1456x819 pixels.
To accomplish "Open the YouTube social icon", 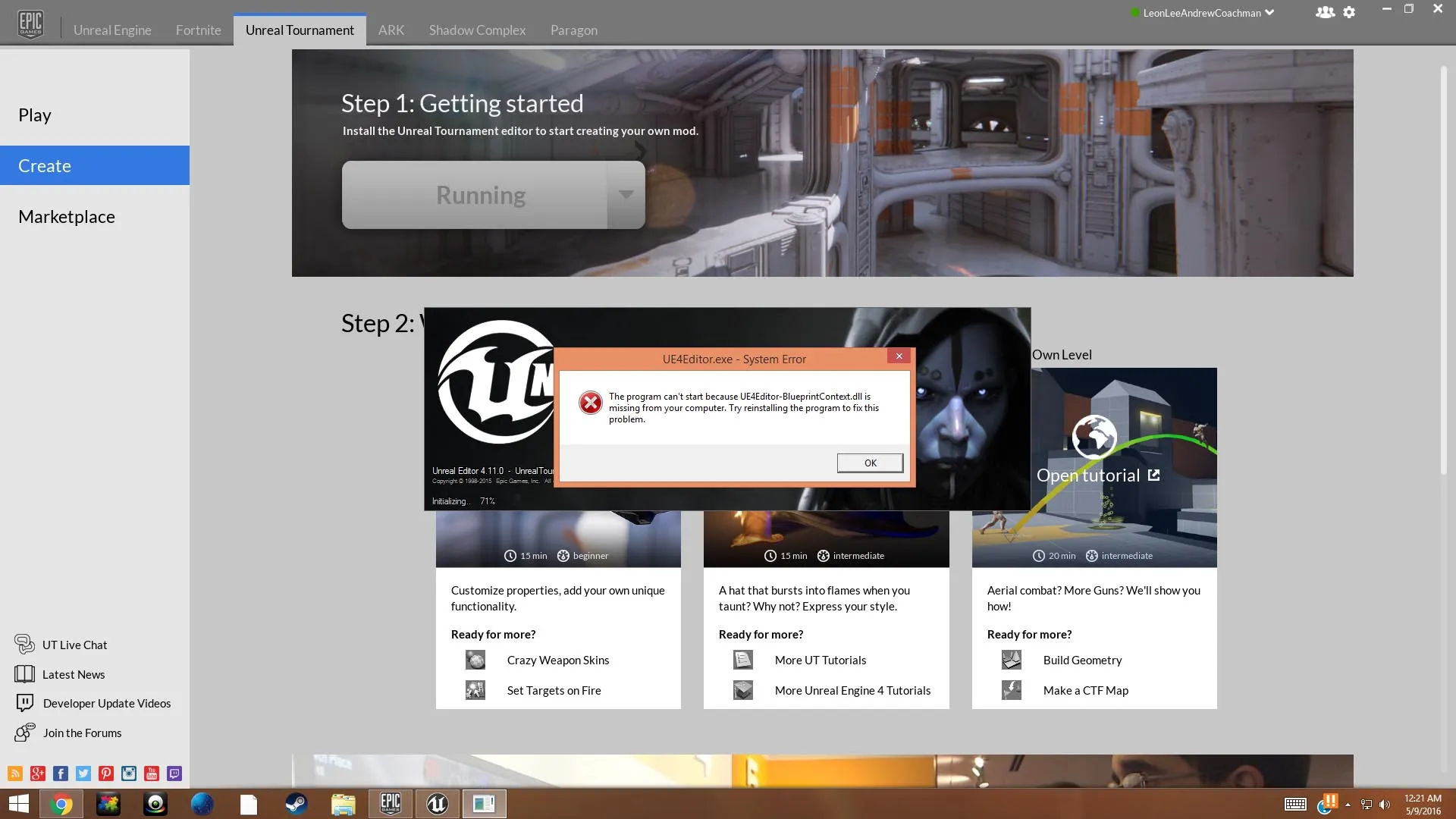I will click(152, 773).
